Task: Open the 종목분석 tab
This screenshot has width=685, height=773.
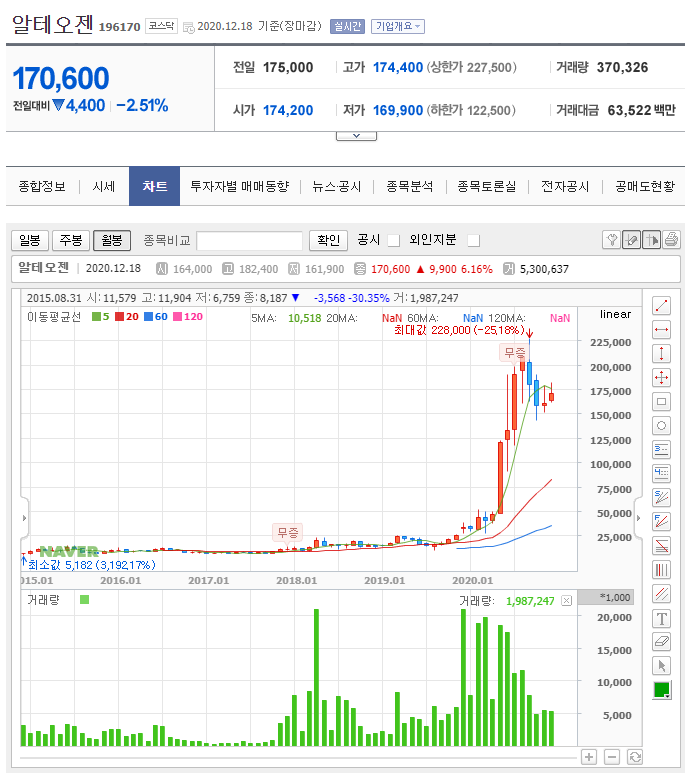Action: tap(410, 186)
